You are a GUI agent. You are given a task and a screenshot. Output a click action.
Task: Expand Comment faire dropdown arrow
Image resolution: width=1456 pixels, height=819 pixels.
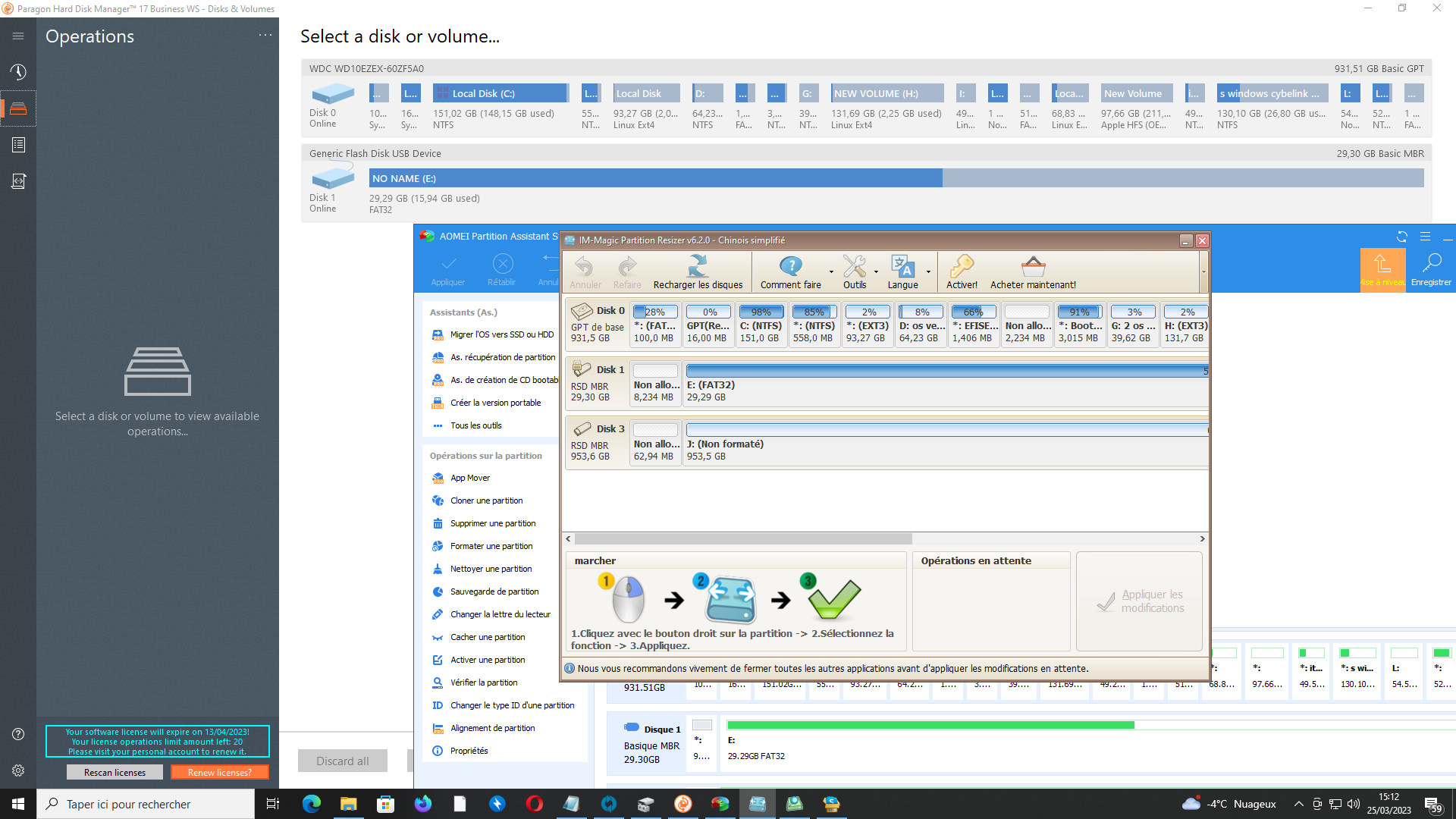831,272
